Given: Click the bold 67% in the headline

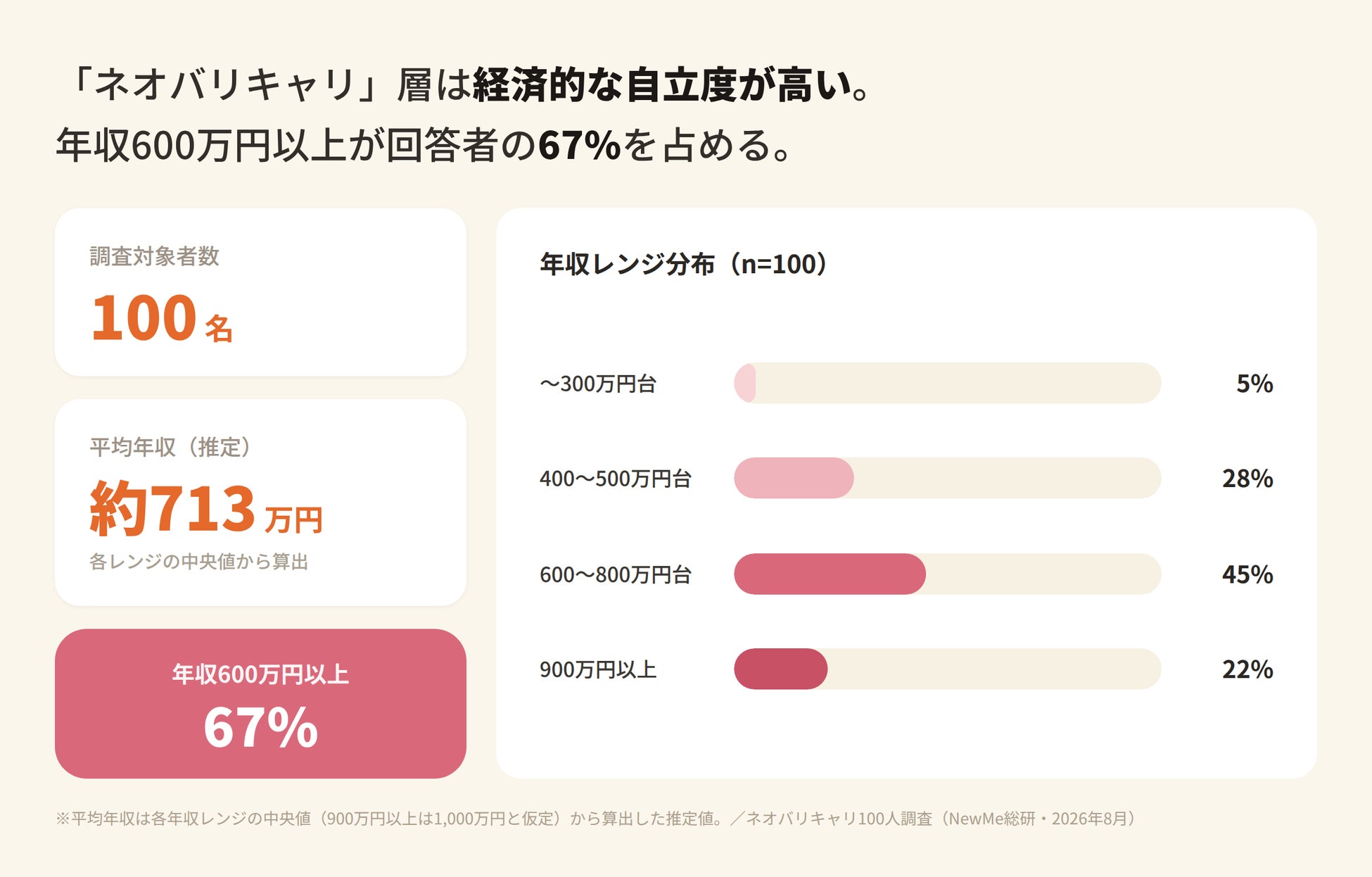Looking at the screenshot, I should [580, 146].
